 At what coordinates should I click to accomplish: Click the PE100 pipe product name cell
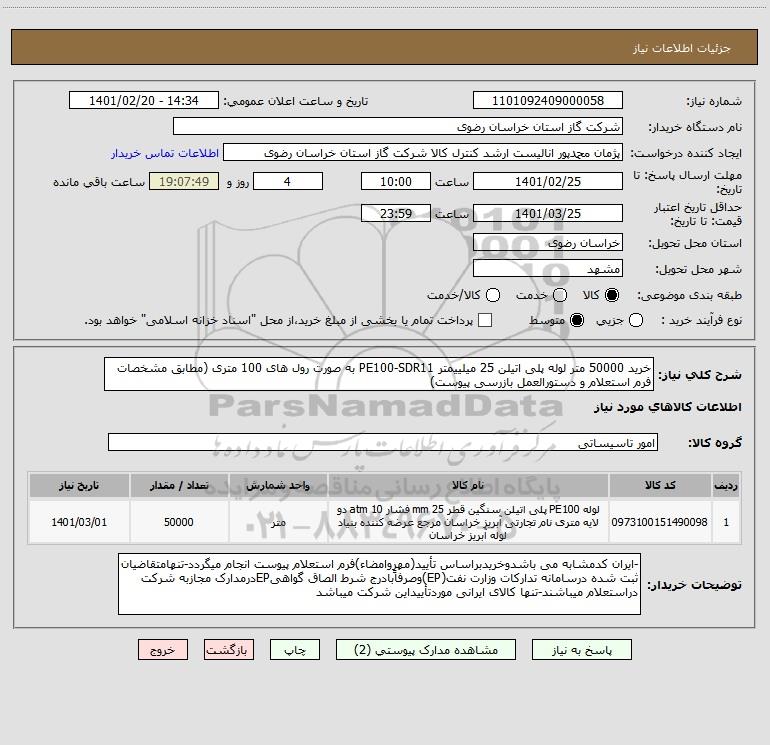(468, 522)
